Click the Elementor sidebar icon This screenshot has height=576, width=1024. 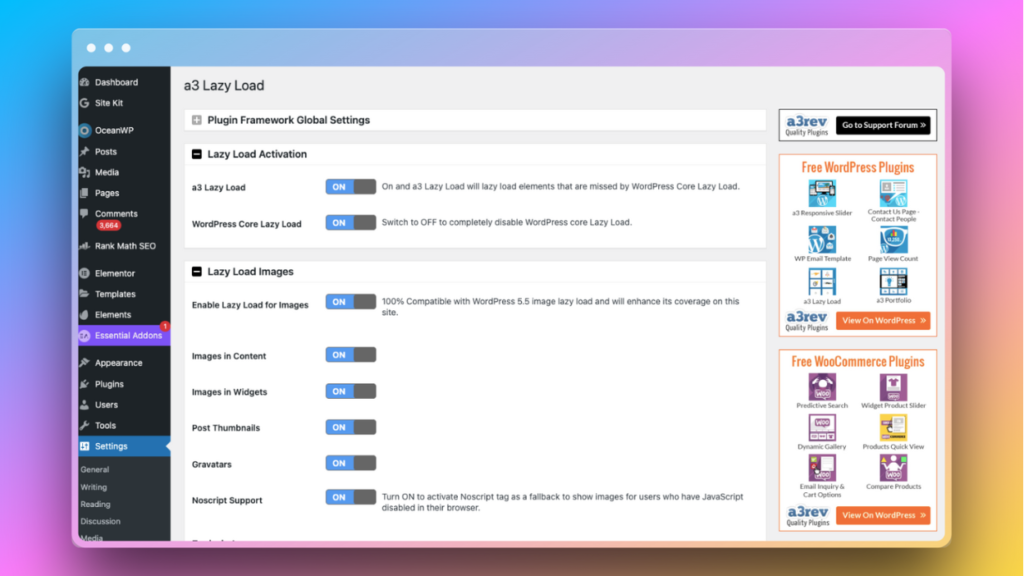tap(85, 273)
